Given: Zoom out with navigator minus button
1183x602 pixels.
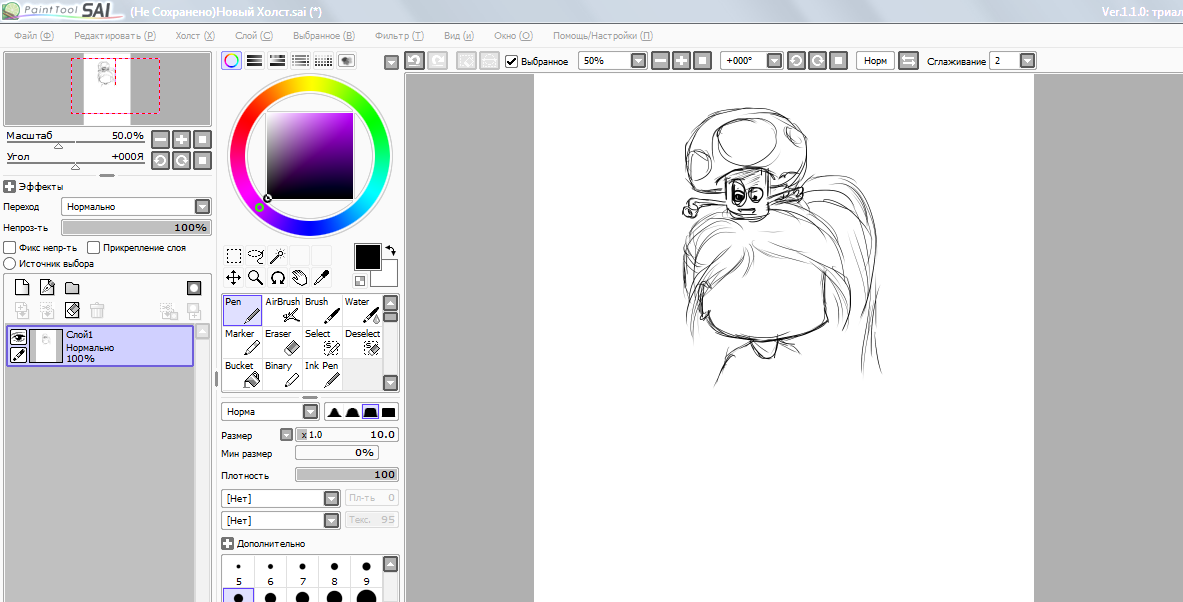Looking at the screenshot, I should point(160,140).
